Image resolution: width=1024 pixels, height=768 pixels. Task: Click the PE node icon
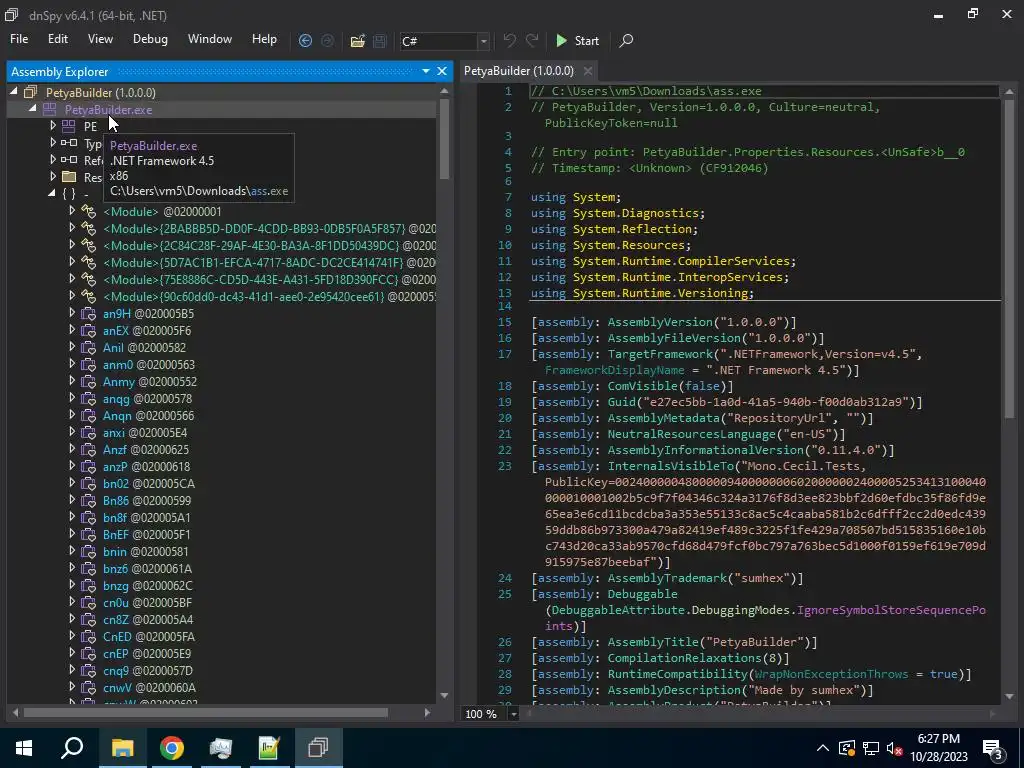69,126
